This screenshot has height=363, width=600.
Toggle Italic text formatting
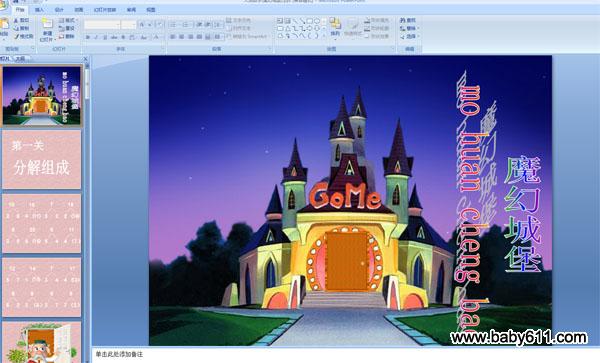(x=96, y=37)
